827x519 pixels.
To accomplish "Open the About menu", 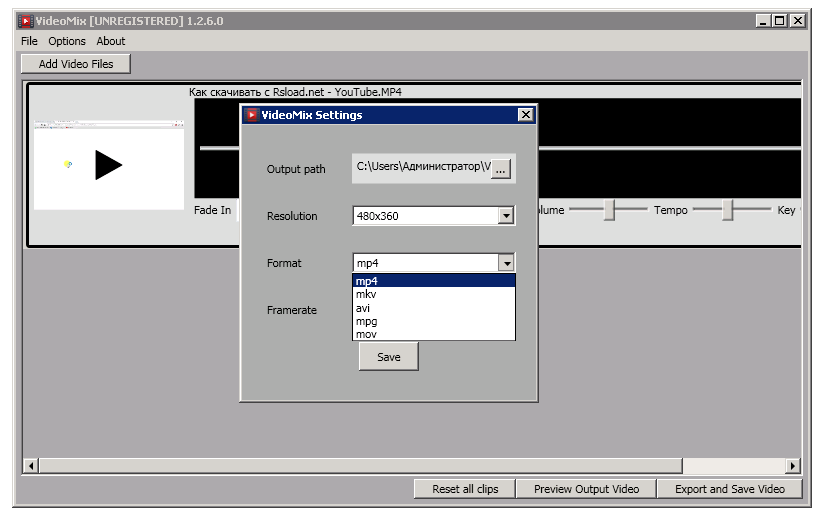I will (x=111, y=41).
